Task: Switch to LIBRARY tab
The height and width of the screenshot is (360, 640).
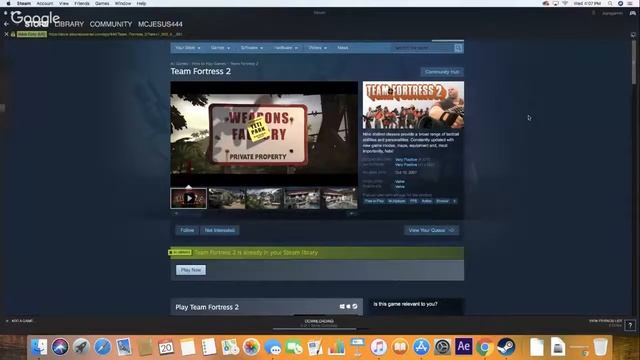Action: click(x=69, y=24)
